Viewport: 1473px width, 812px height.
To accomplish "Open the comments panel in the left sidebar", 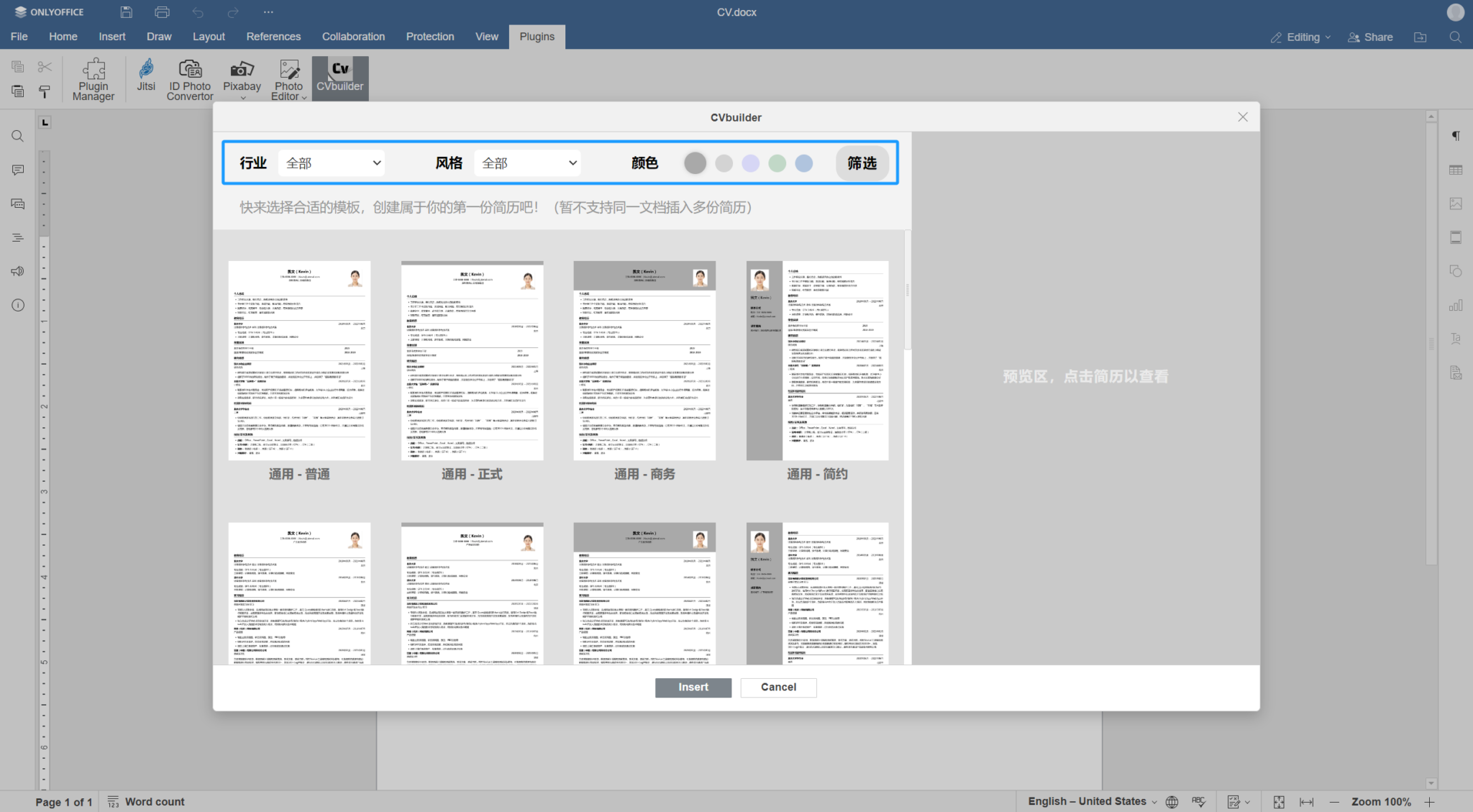I will pyautogui.click(x=17, y=170).
